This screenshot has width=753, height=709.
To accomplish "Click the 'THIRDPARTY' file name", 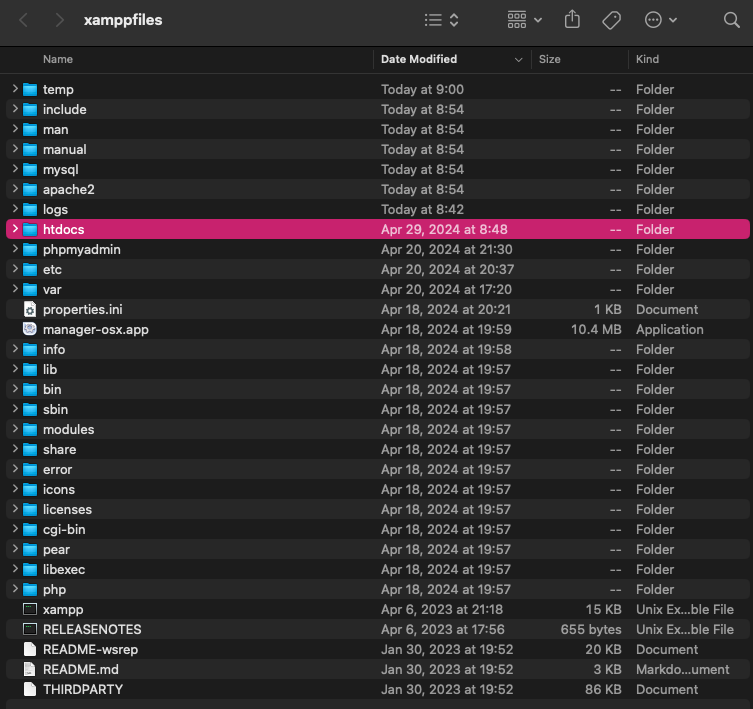I will [83, 689].
